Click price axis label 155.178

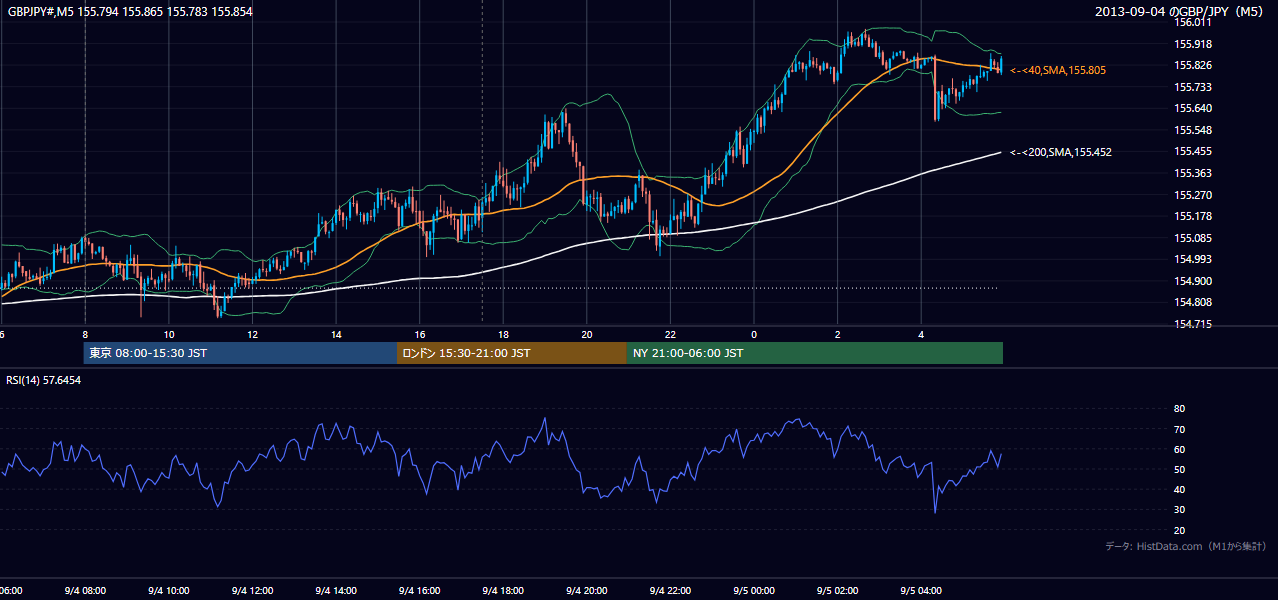1194,216
